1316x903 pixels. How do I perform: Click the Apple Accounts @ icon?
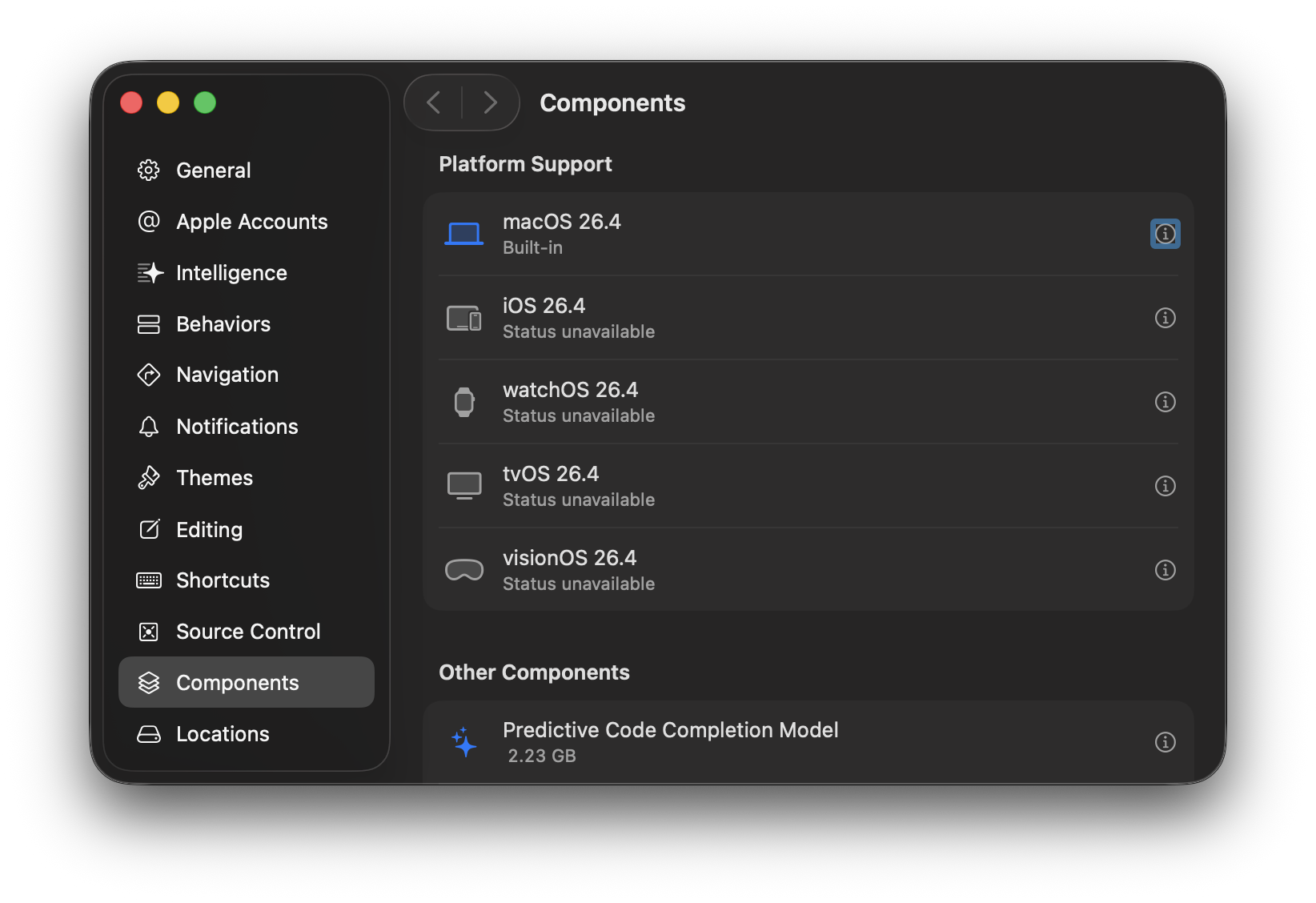149,221
